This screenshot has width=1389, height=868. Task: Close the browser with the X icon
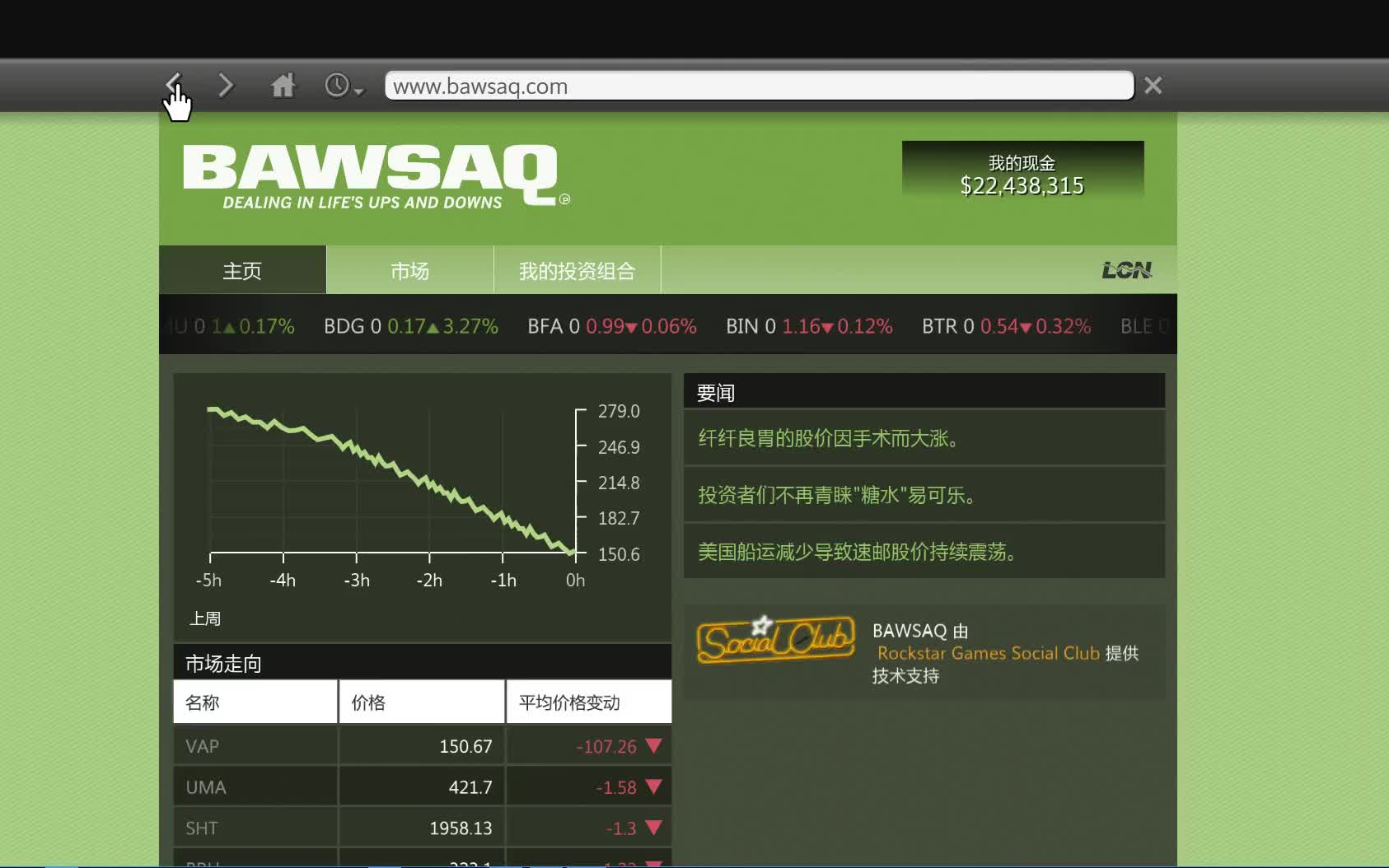tap(1153, 85)
